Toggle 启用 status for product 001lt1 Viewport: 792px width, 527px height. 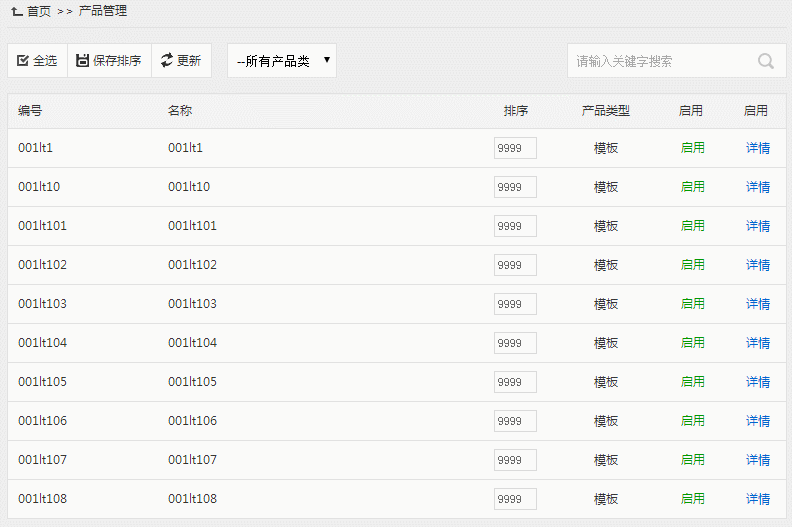(692, 148)
